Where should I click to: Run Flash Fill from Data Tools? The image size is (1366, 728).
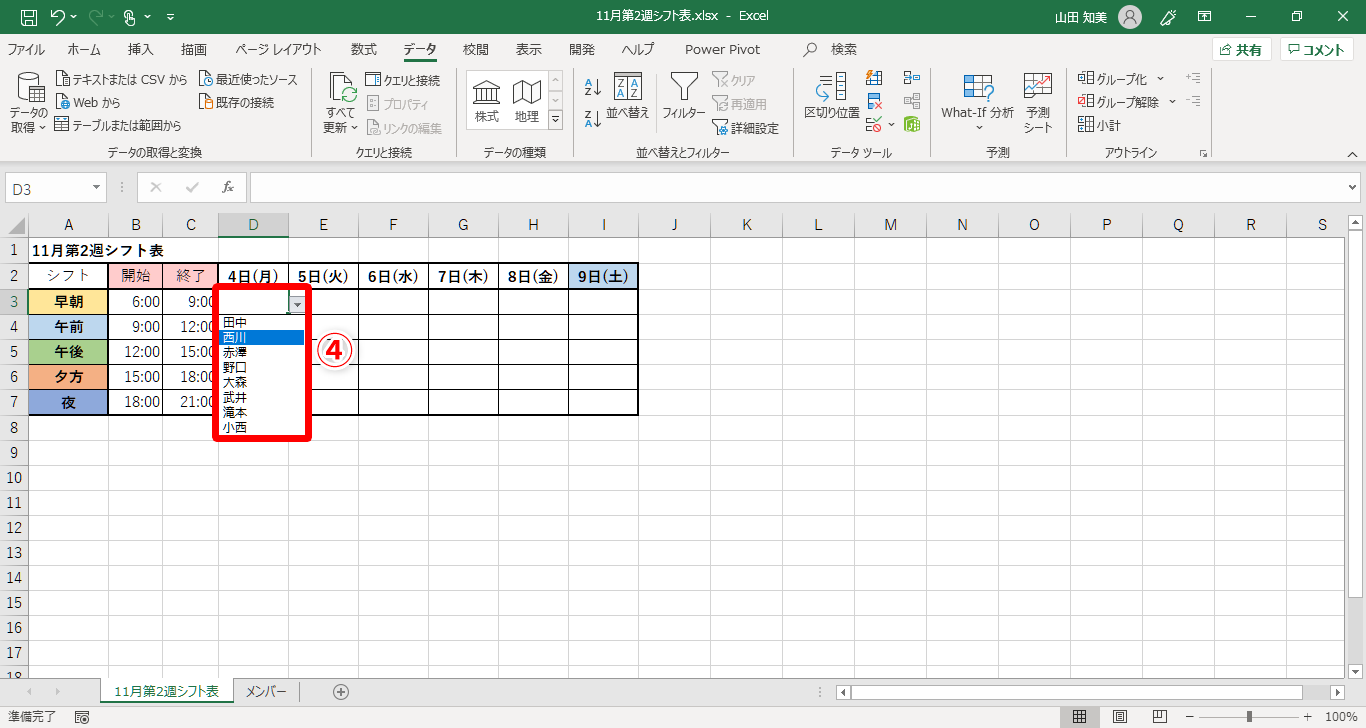(875, 78)
